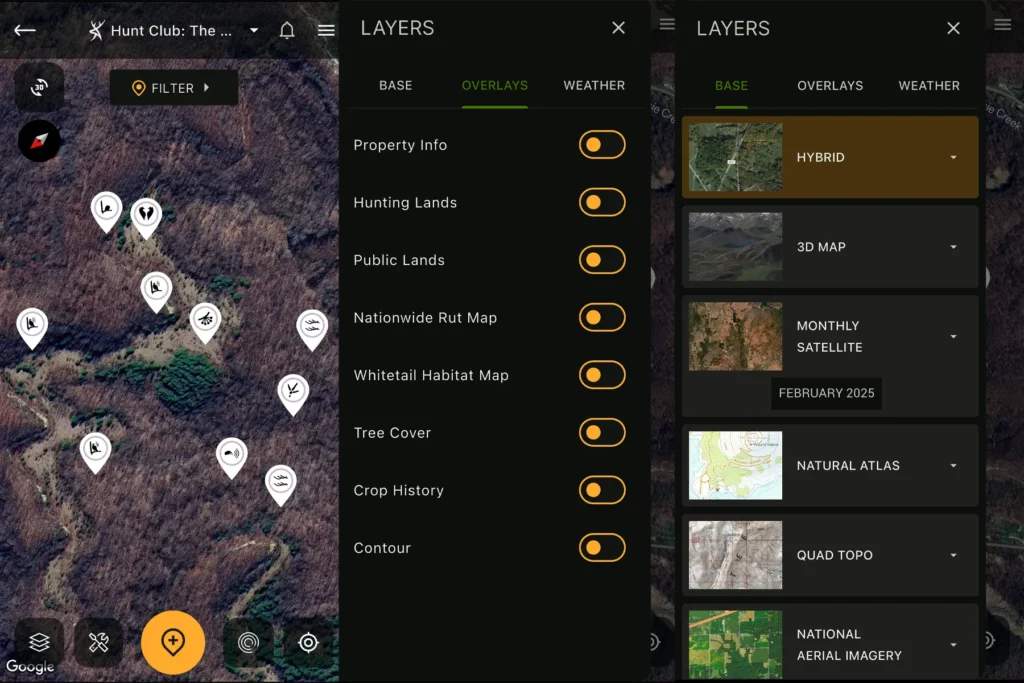This screenshot has height=683, width=1024.
Task: Expand the Quad Topo dropdown arrow
Action: click(953, 555)
